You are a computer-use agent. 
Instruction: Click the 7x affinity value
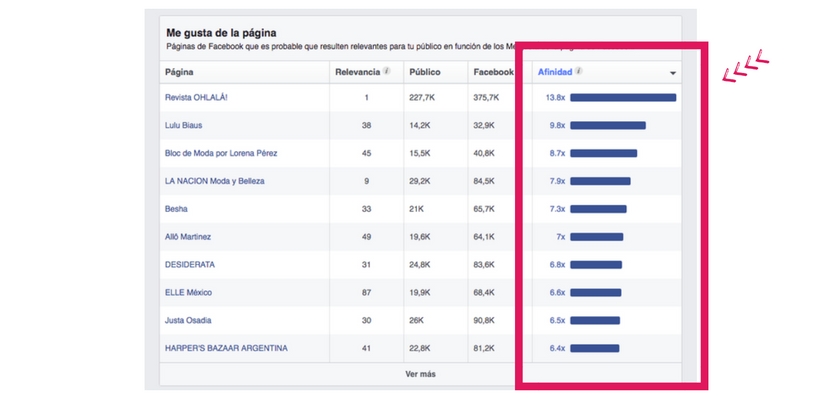(560, 237)
